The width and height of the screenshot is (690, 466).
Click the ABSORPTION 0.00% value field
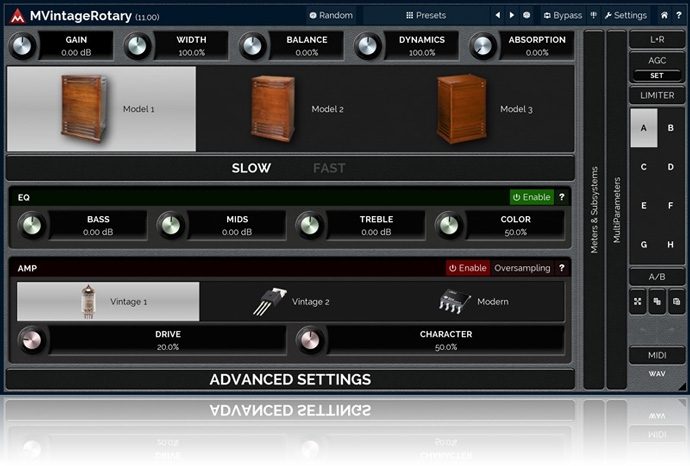click(x=537, y=46)
